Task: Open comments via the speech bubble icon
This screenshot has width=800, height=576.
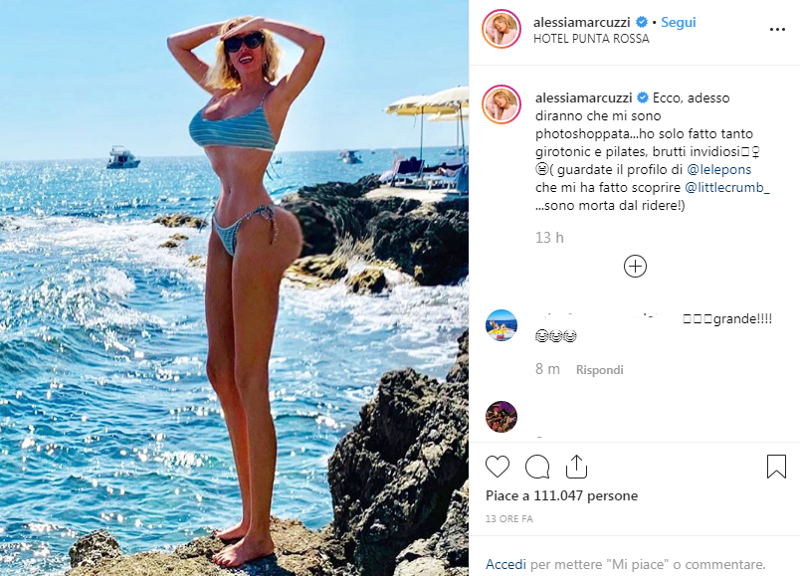Action: (537, 466)
